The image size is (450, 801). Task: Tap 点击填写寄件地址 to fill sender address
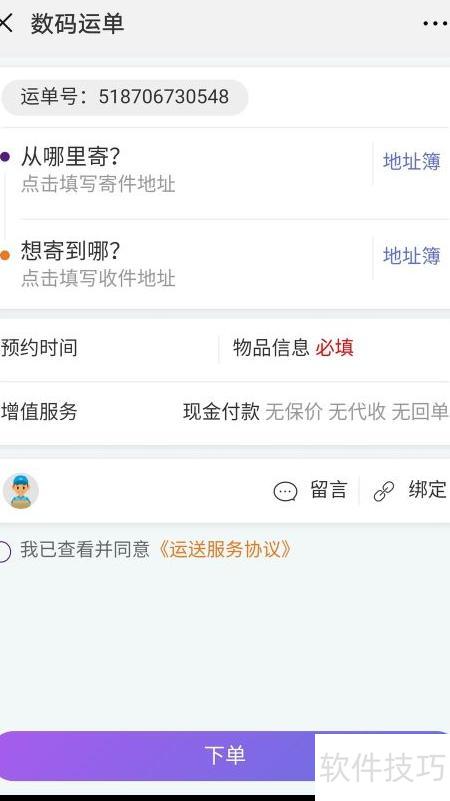(x=98, y=184)
